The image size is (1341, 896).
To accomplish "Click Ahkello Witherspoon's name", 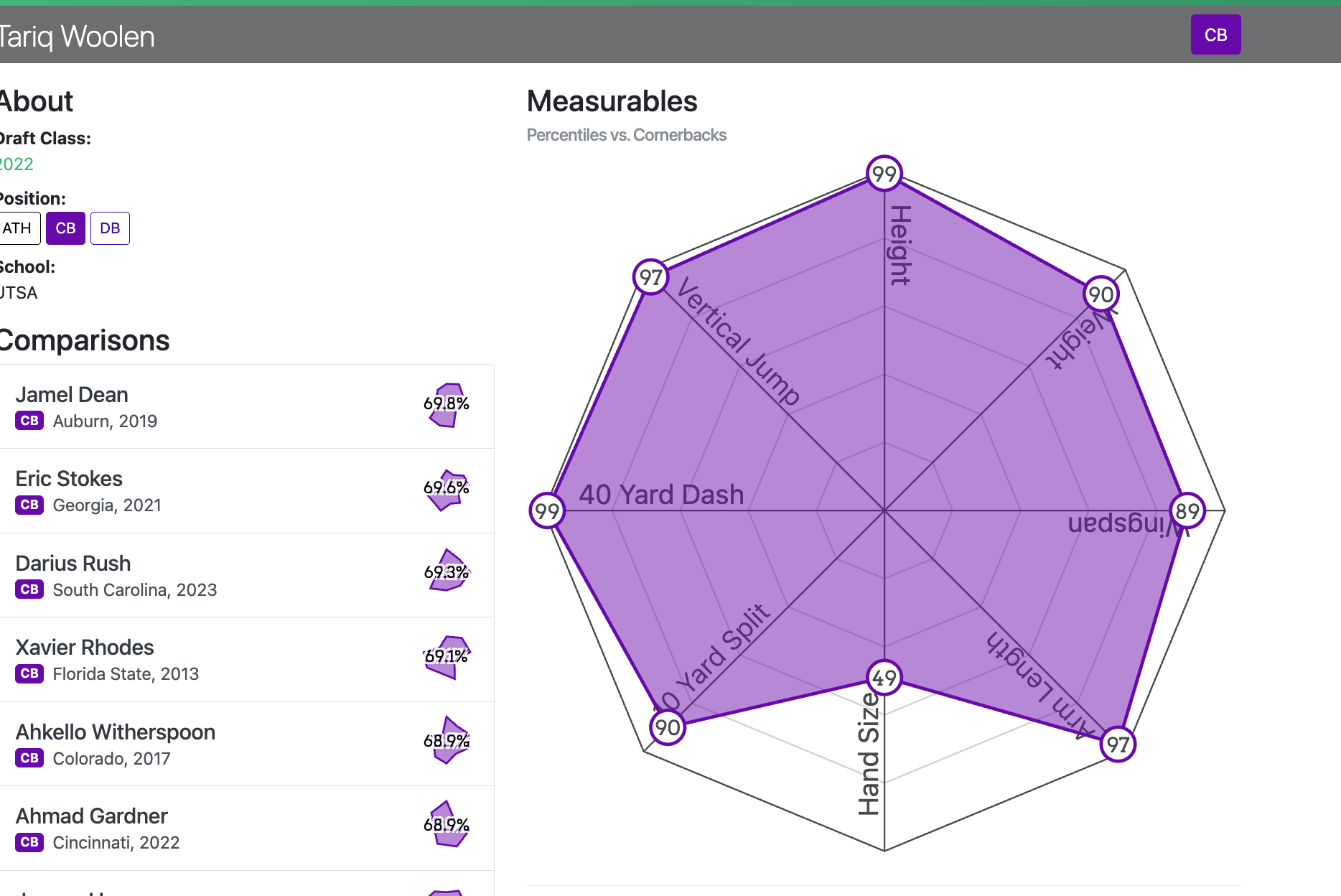I will pyautogui.click(x=116, y=732).
